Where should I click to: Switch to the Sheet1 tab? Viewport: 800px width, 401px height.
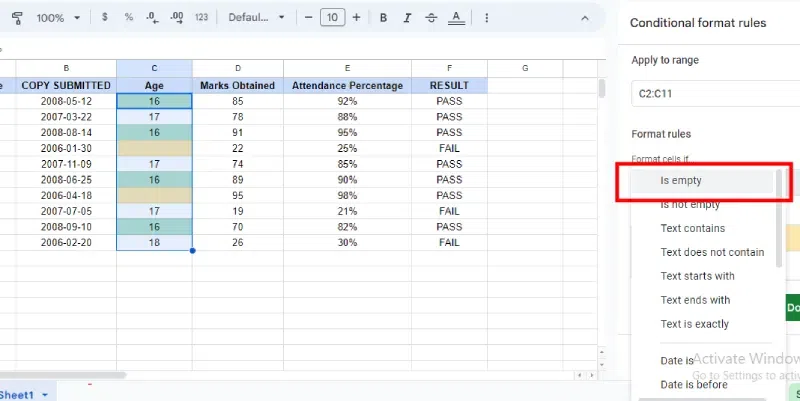click(17, 395)
